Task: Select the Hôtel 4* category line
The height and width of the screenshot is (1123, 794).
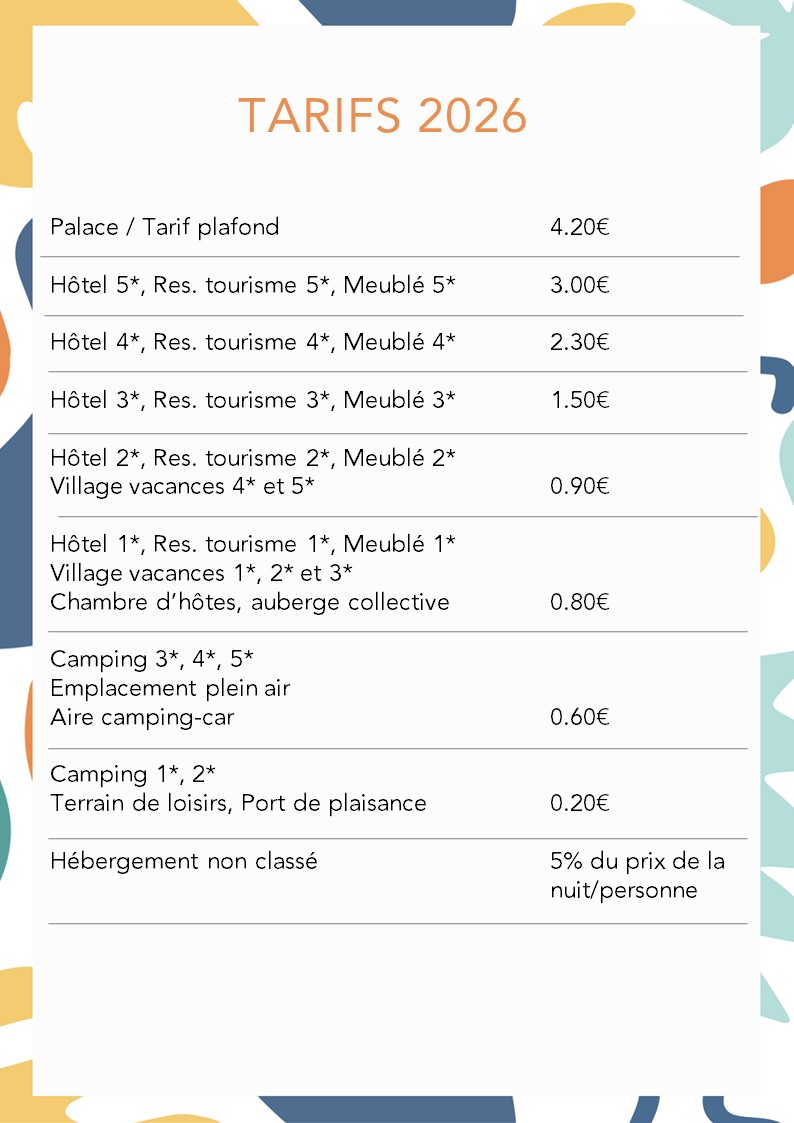Action: [253, 342]
